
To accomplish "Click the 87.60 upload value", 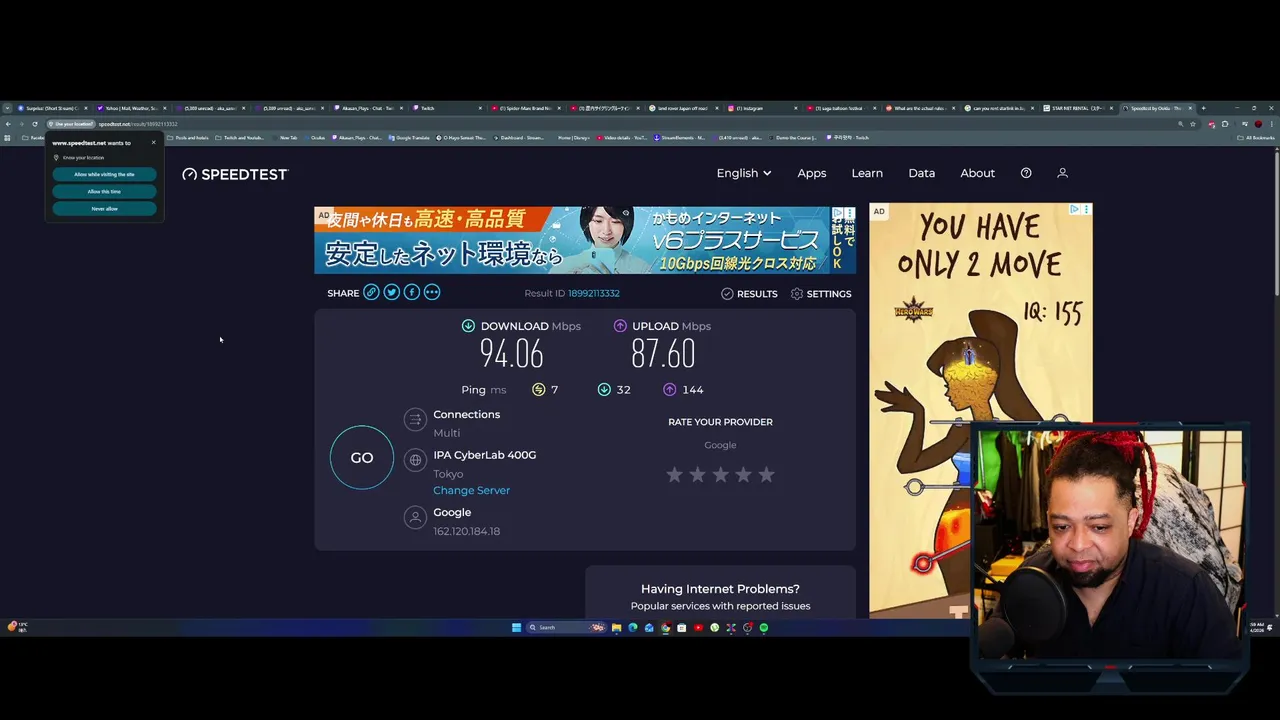I will click(x=663, y=353).
